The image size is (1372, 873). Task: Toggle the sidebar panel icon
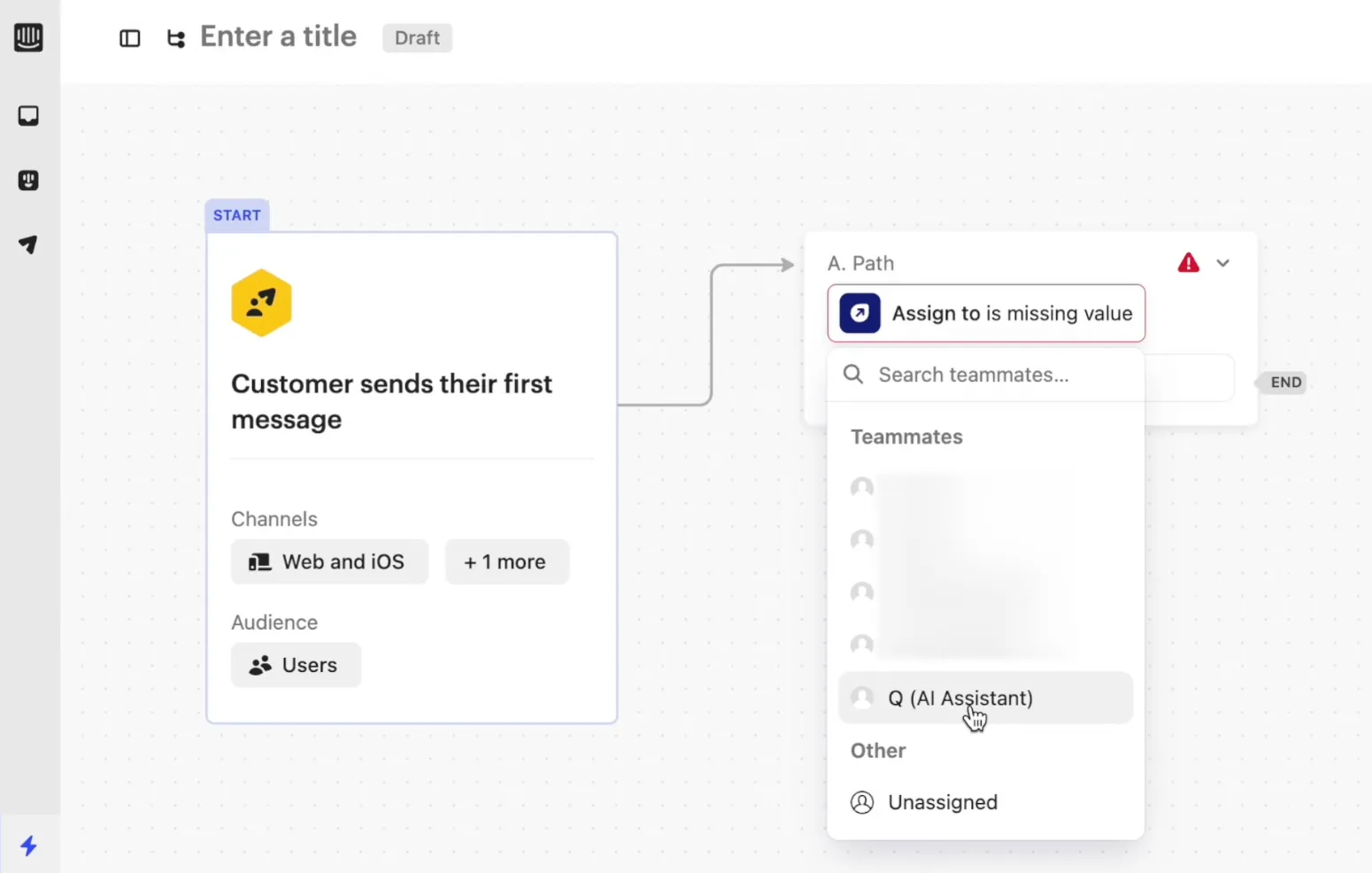coord(130,38)
